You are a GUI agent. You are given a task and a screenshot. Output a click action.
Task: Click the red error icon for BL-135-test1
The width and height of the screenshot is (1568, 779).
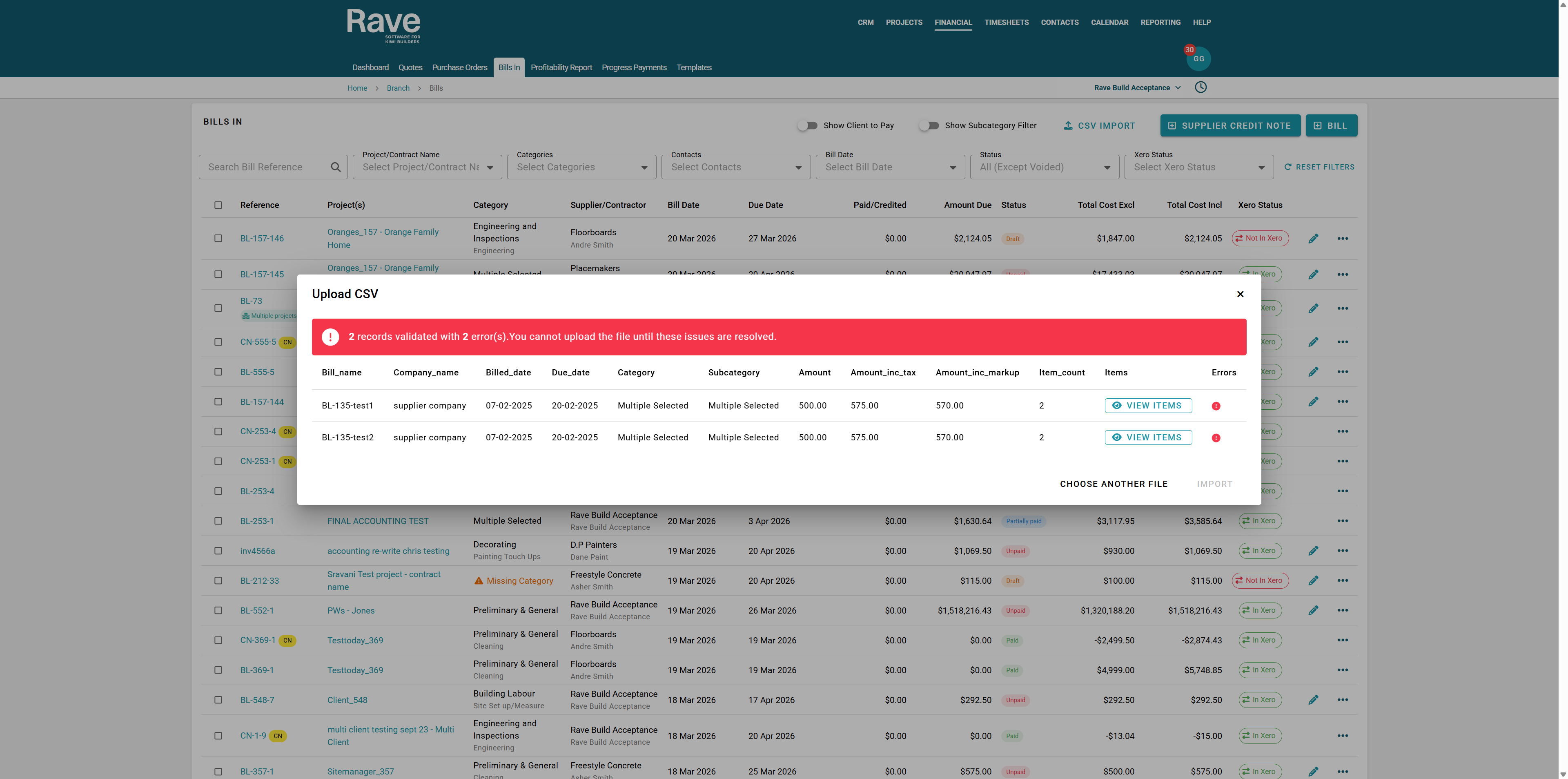pos(1216,406)
